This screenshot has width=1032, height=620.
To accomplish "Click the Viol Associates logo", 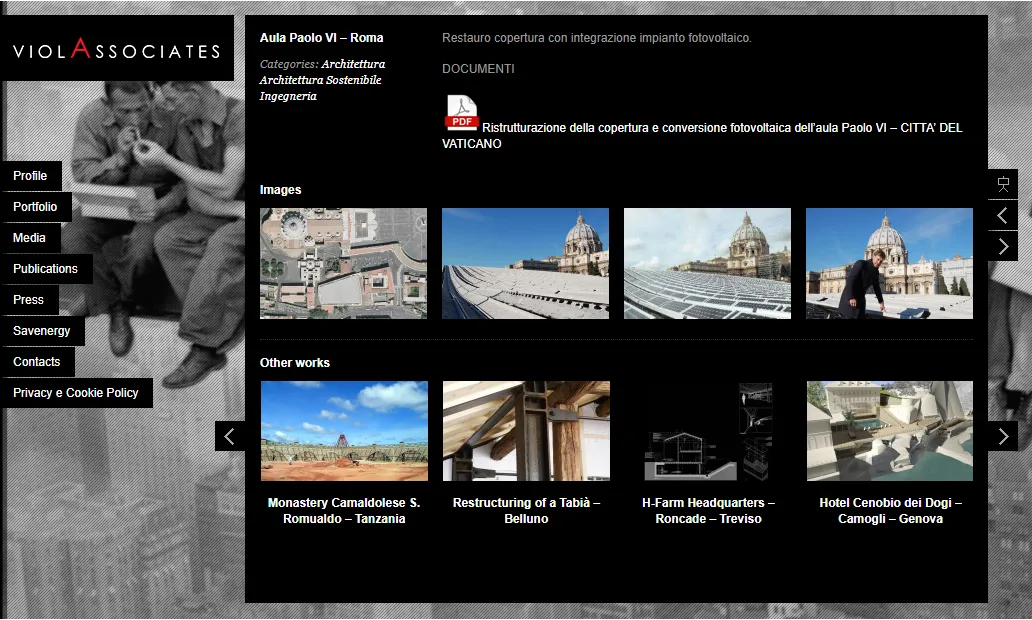I will coord(117,50).
